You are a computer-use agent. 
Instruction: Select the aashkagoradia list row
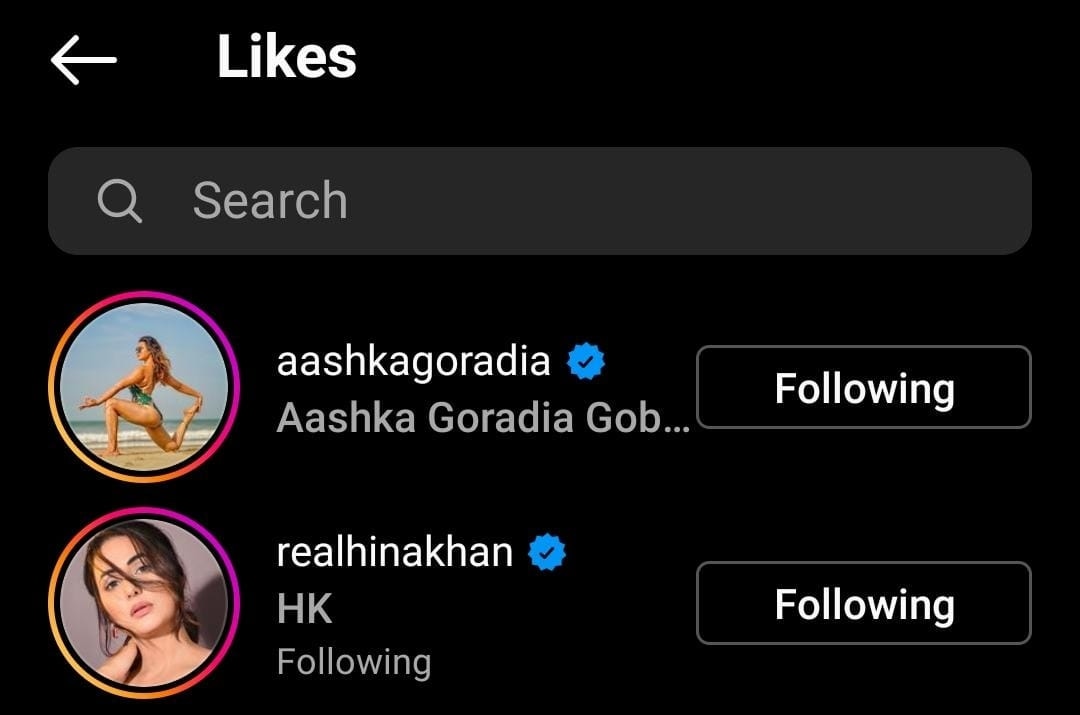(539, 386)
